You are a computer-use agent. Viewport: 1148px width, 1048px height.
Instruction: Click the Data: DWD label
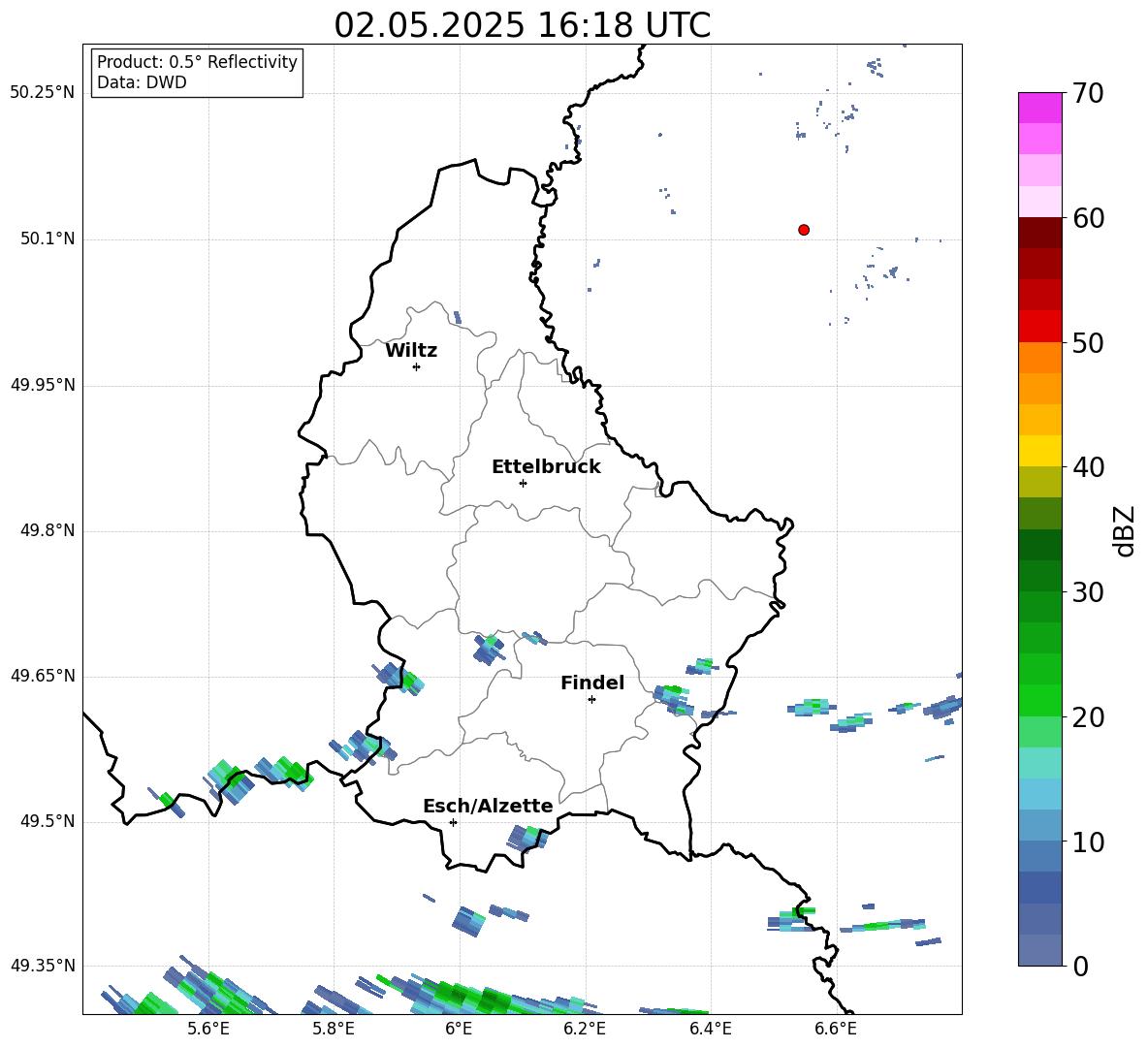click(142, 82)
